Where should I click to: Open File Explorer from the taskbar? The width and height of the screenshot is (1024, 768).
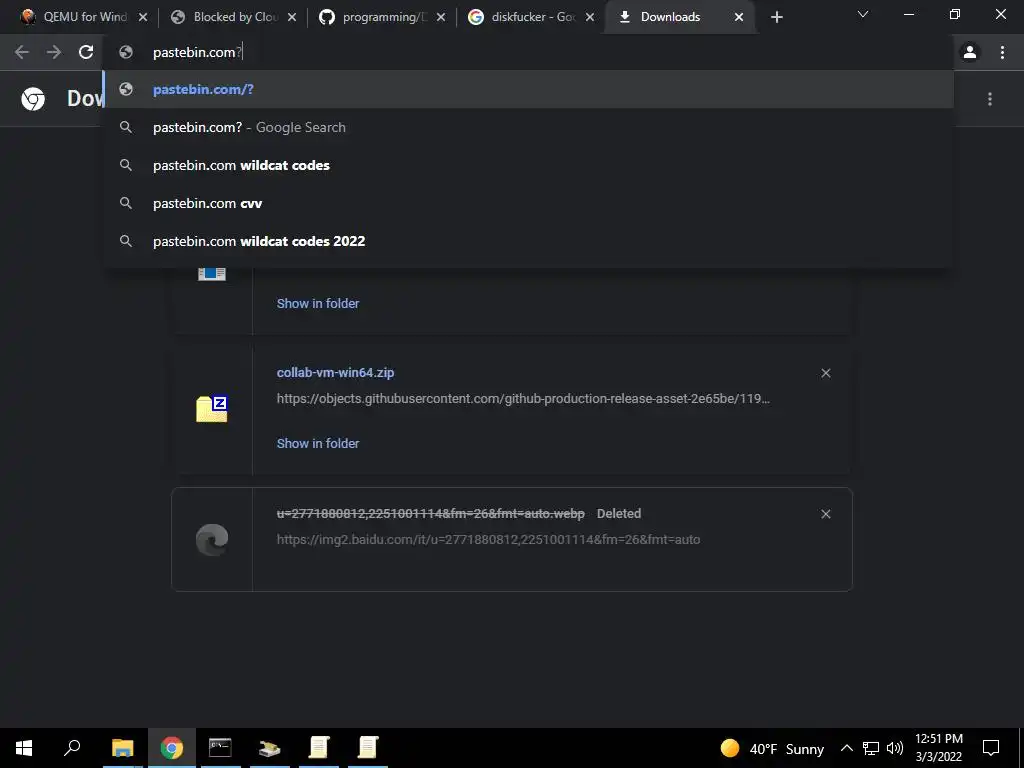122,748
